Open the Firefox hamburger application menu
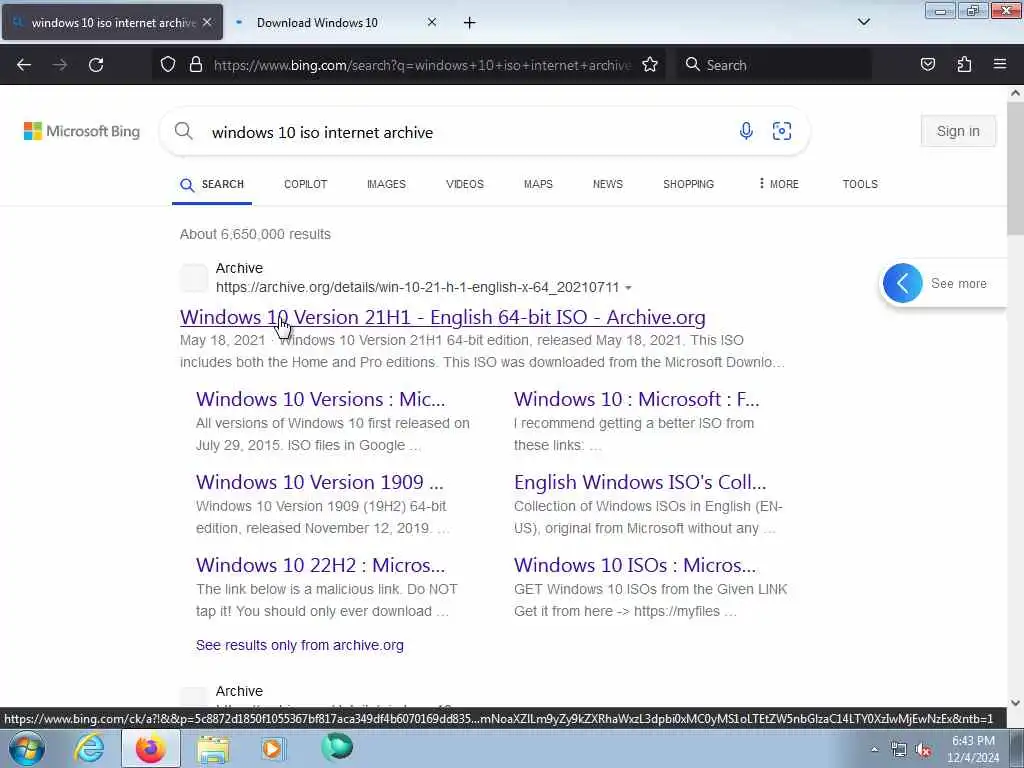This screenshot has width=1024, height=768. click(1000, 64)
